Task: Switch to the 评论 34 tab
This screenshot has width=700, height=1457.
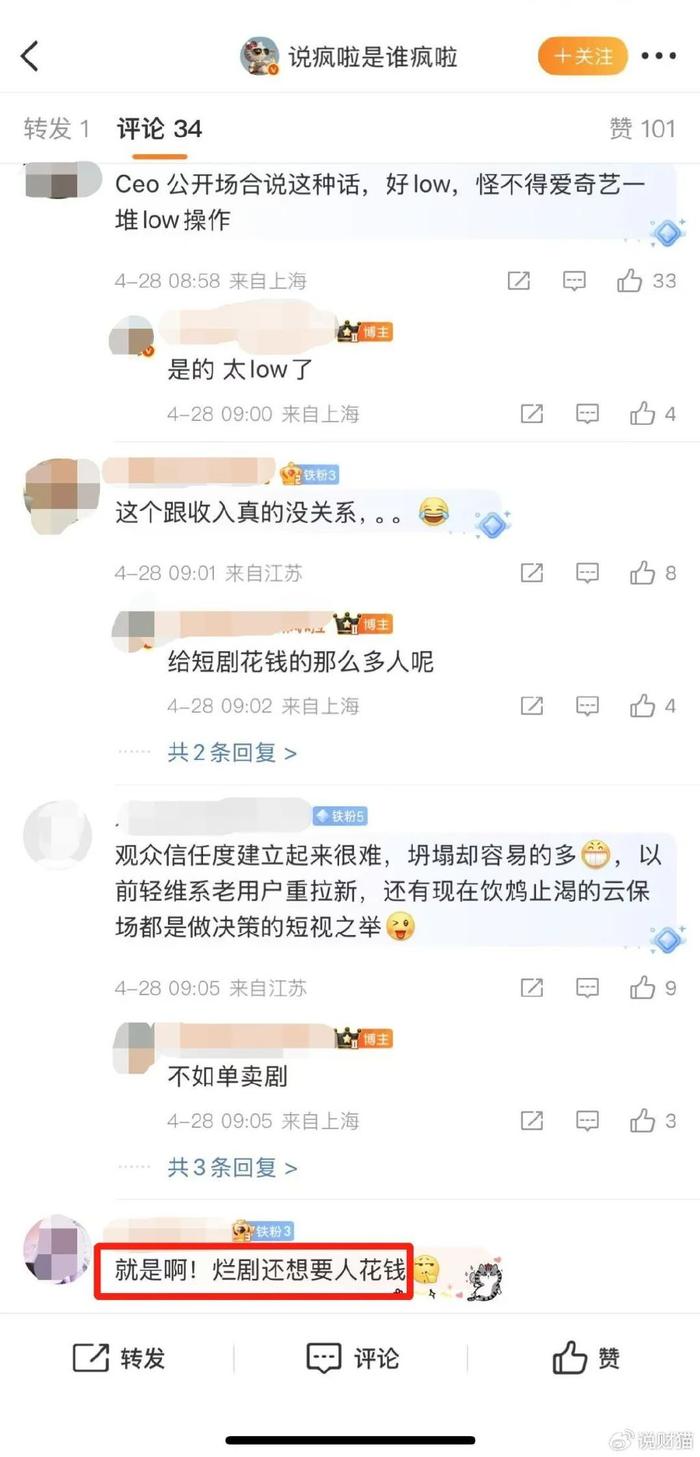Action: tap(159, 129)
